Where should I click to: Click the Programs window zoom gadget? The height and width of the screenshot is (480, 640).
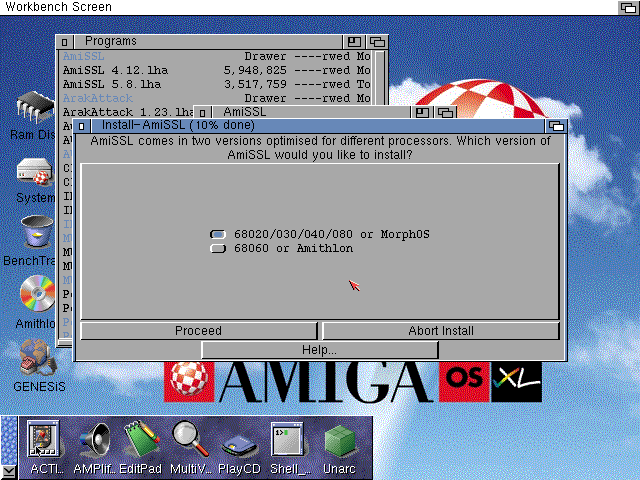pyautogui.click(x=354, y=42)
